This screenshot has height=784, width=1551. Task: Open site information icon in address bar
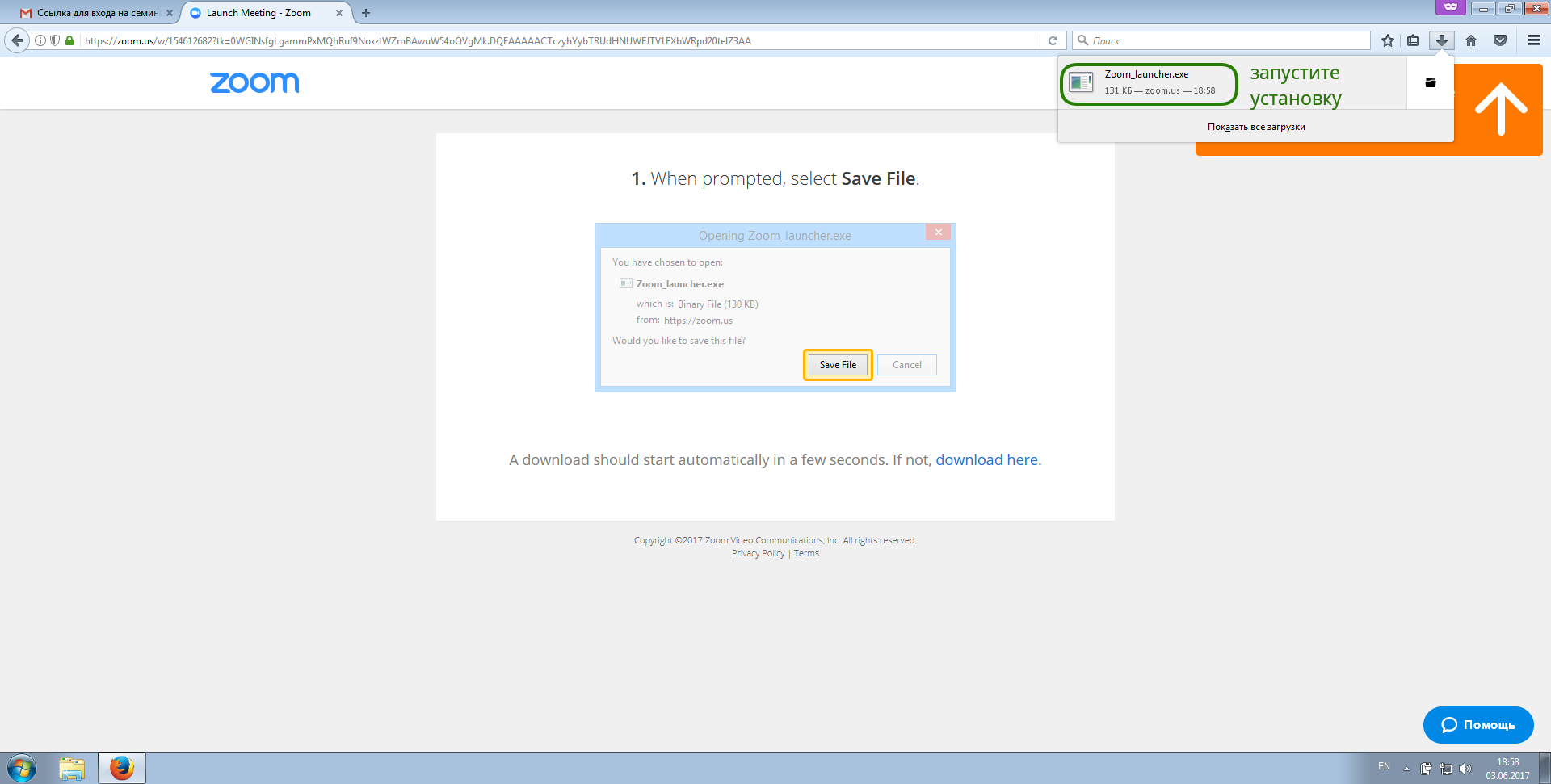click(x=40, y=40)
